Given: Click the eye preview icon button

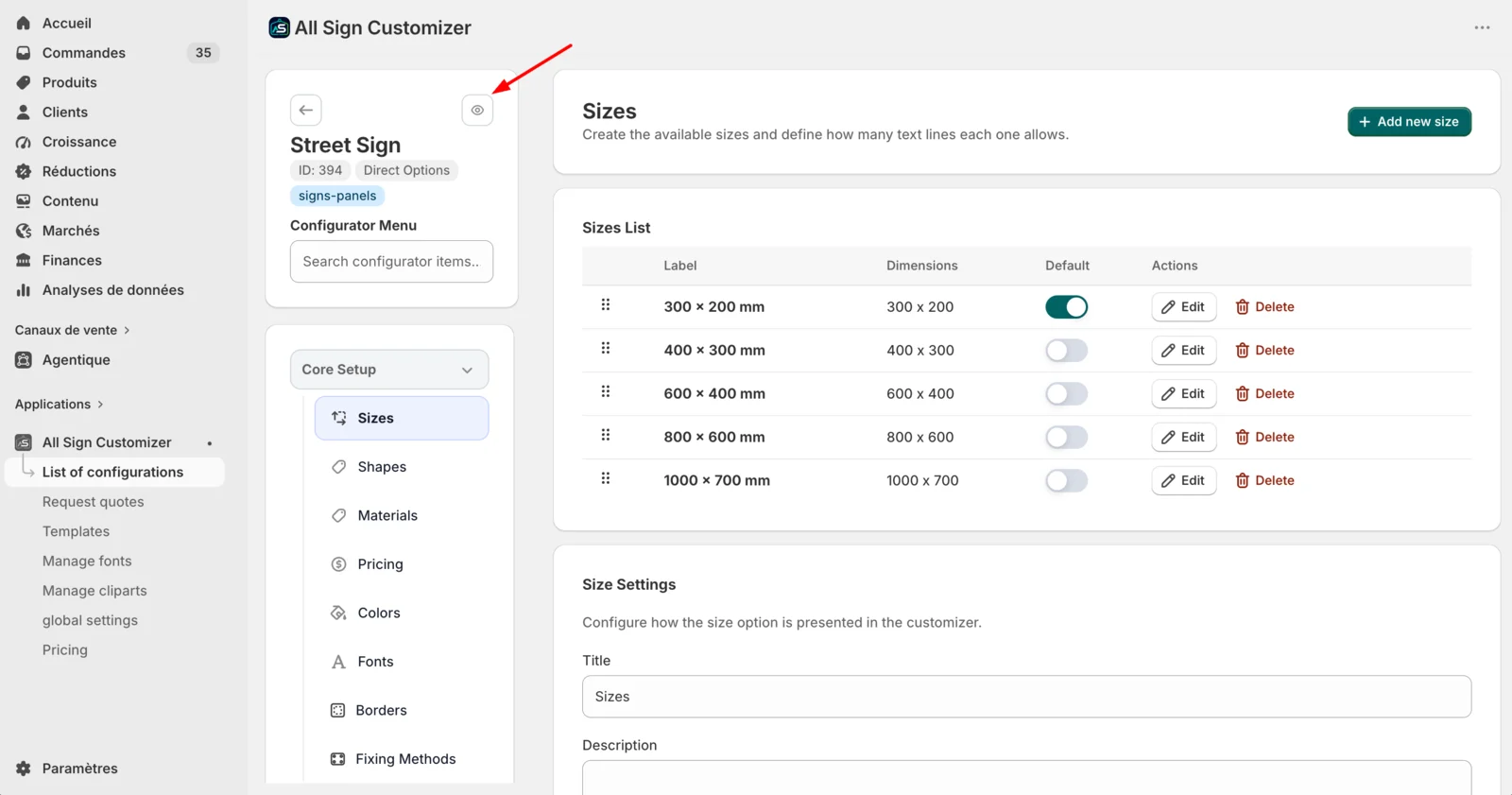Looking at the screenshot, I should 477,110.
